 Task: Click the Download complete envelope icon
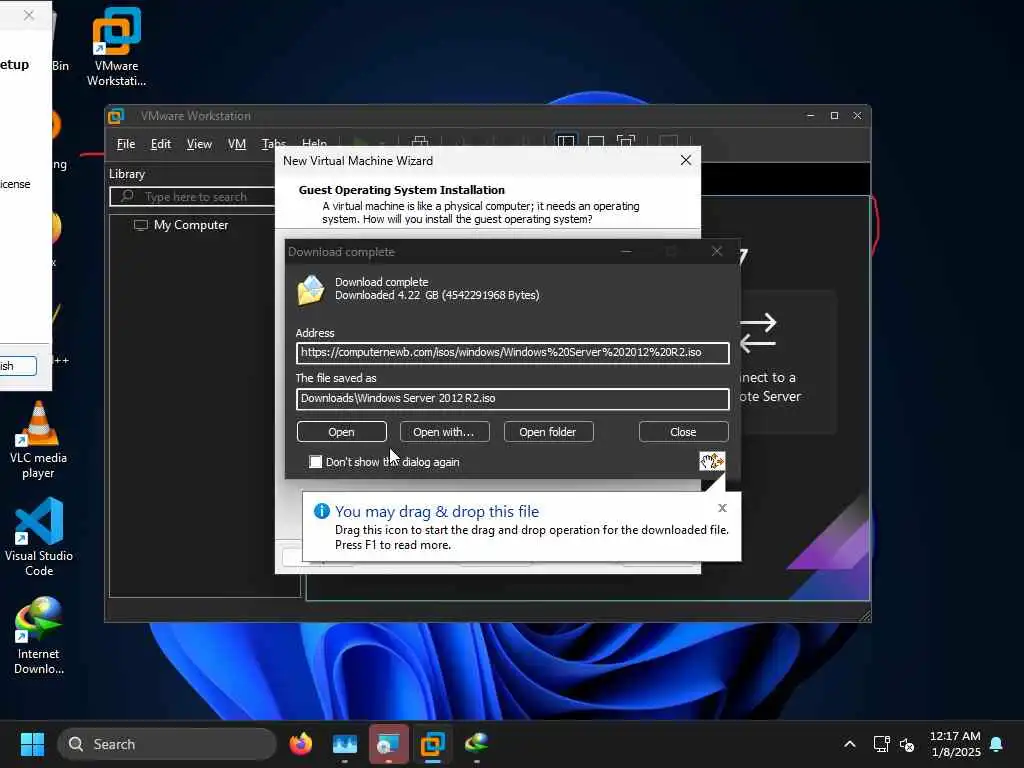(311, 289)
